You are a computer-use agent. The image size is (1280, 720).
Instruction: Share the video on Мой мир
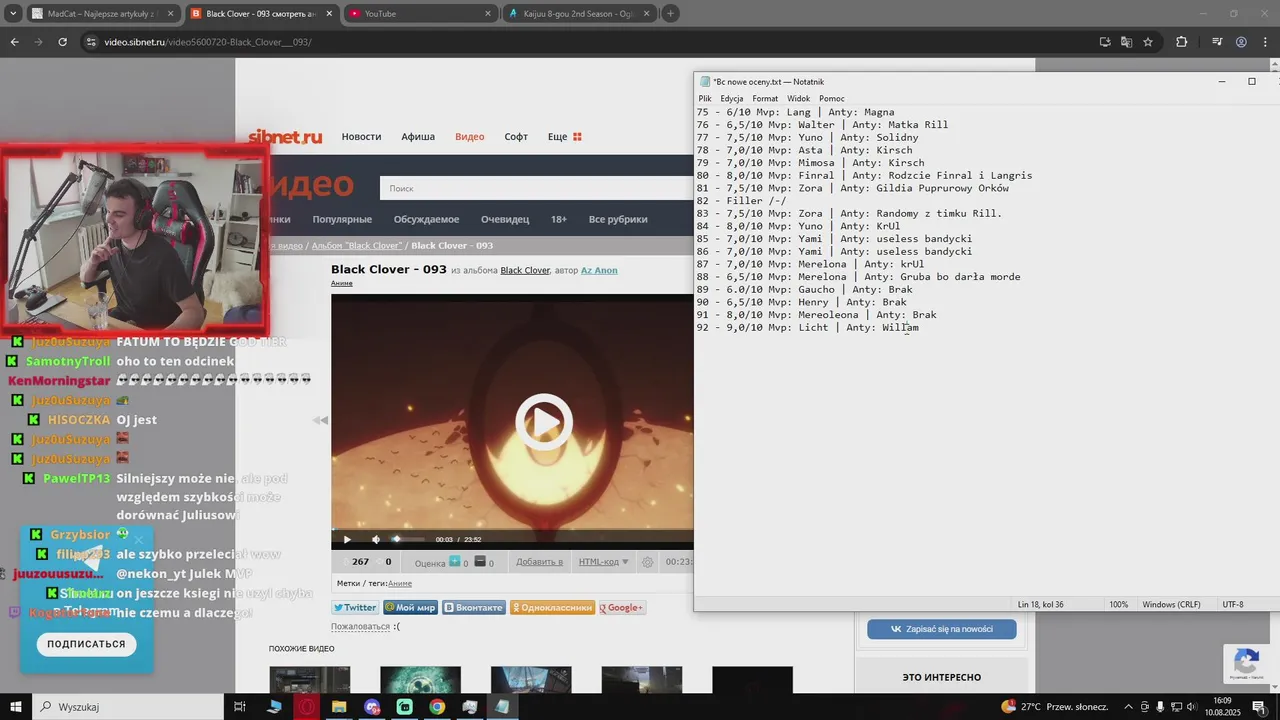click(x=410, y=607)
